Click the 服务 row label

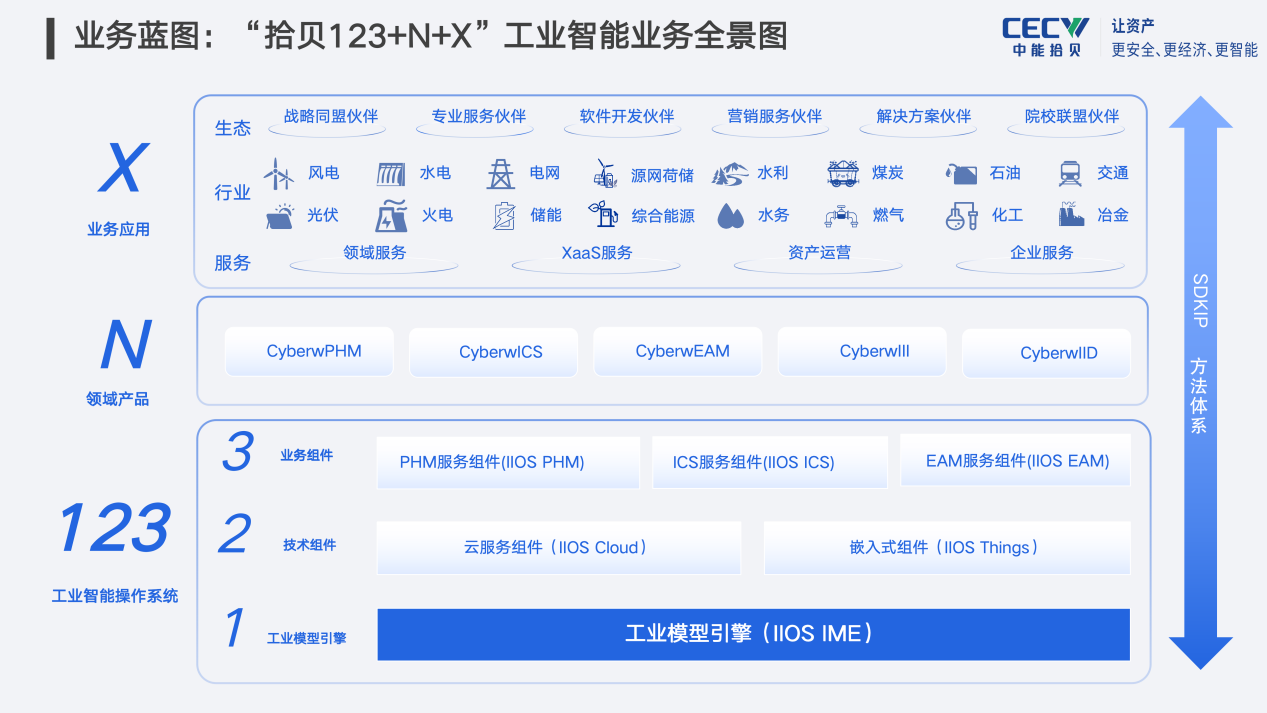point(232,263)
